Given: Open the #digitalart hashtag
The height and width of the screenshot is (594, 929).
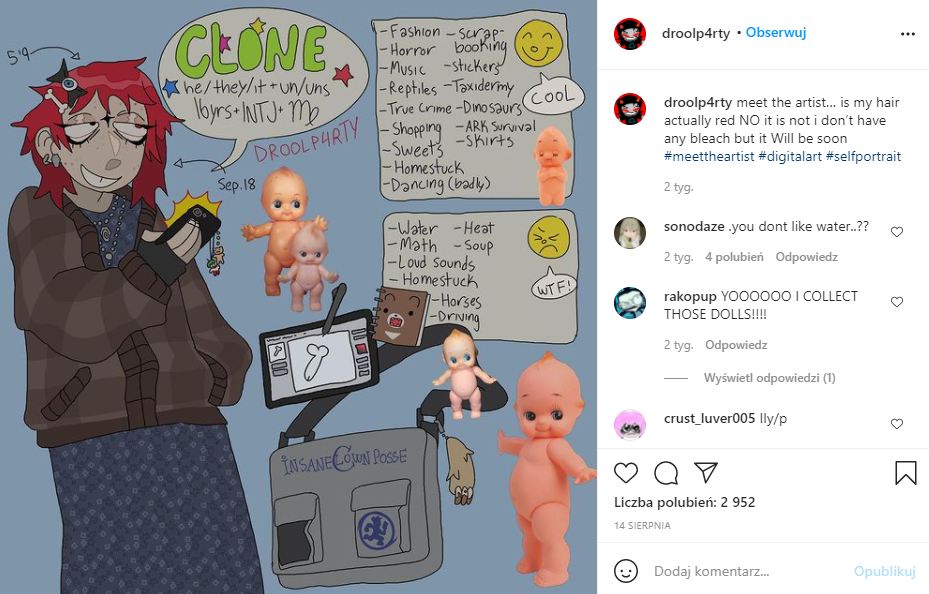Looking at the screenshot, I should [x=790, y=156].
